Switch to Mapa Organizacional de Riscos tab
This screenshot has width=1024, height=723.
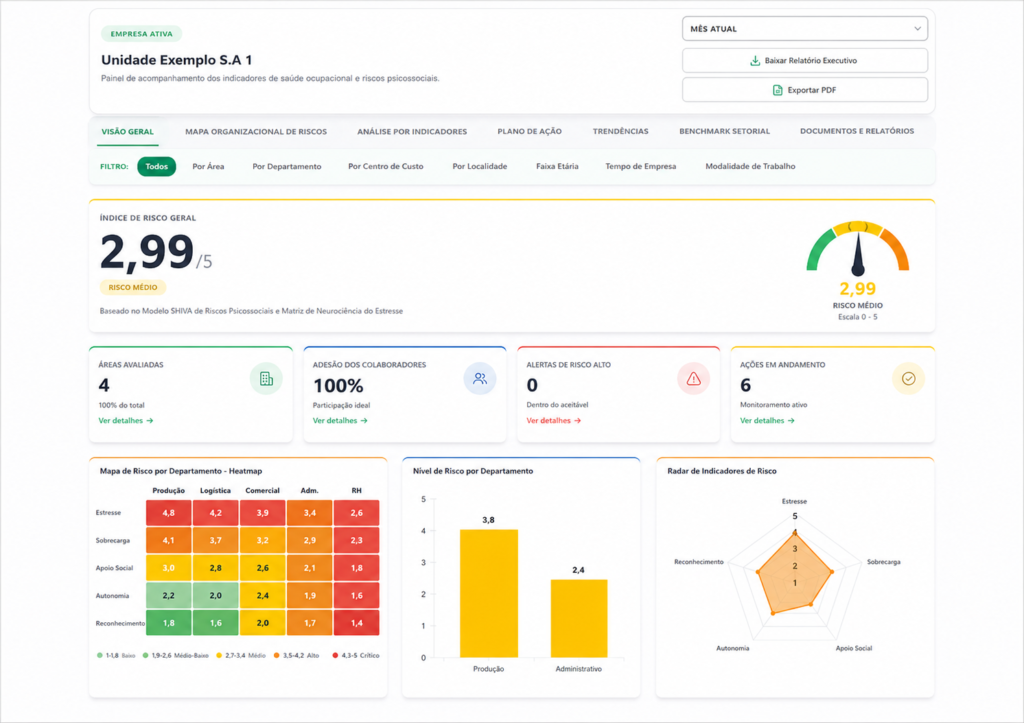pyautogui.click(x=256, y=131)
